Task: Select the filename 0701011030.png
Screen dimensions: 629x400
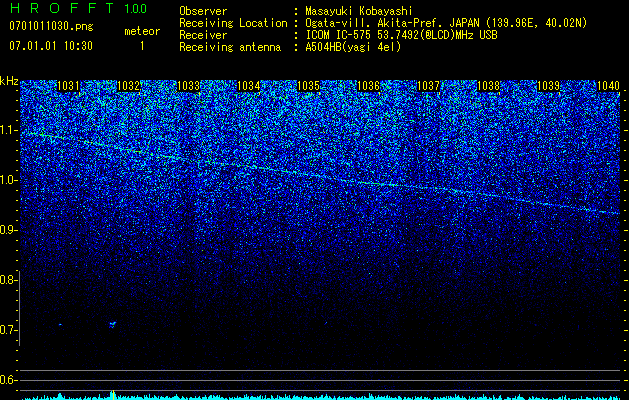Action: coord(51,26)
